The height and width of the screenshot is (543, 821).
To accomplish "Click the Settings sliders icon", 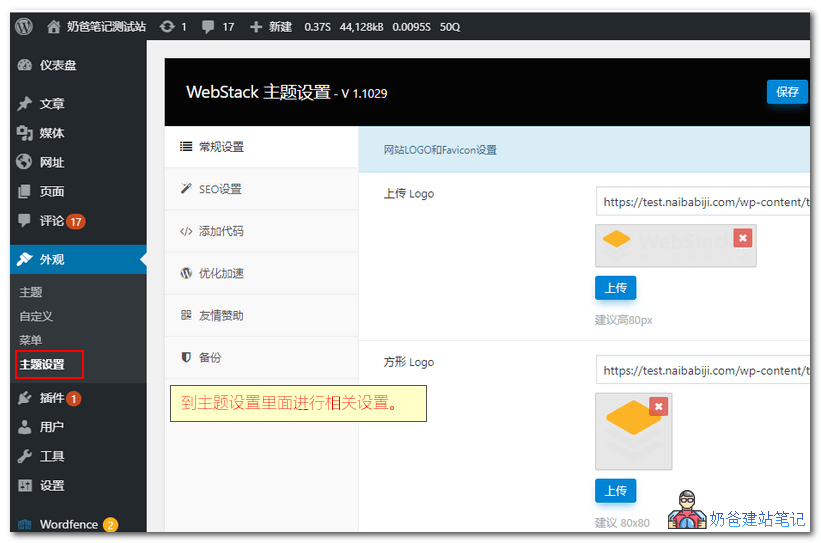I will (25, 485).
